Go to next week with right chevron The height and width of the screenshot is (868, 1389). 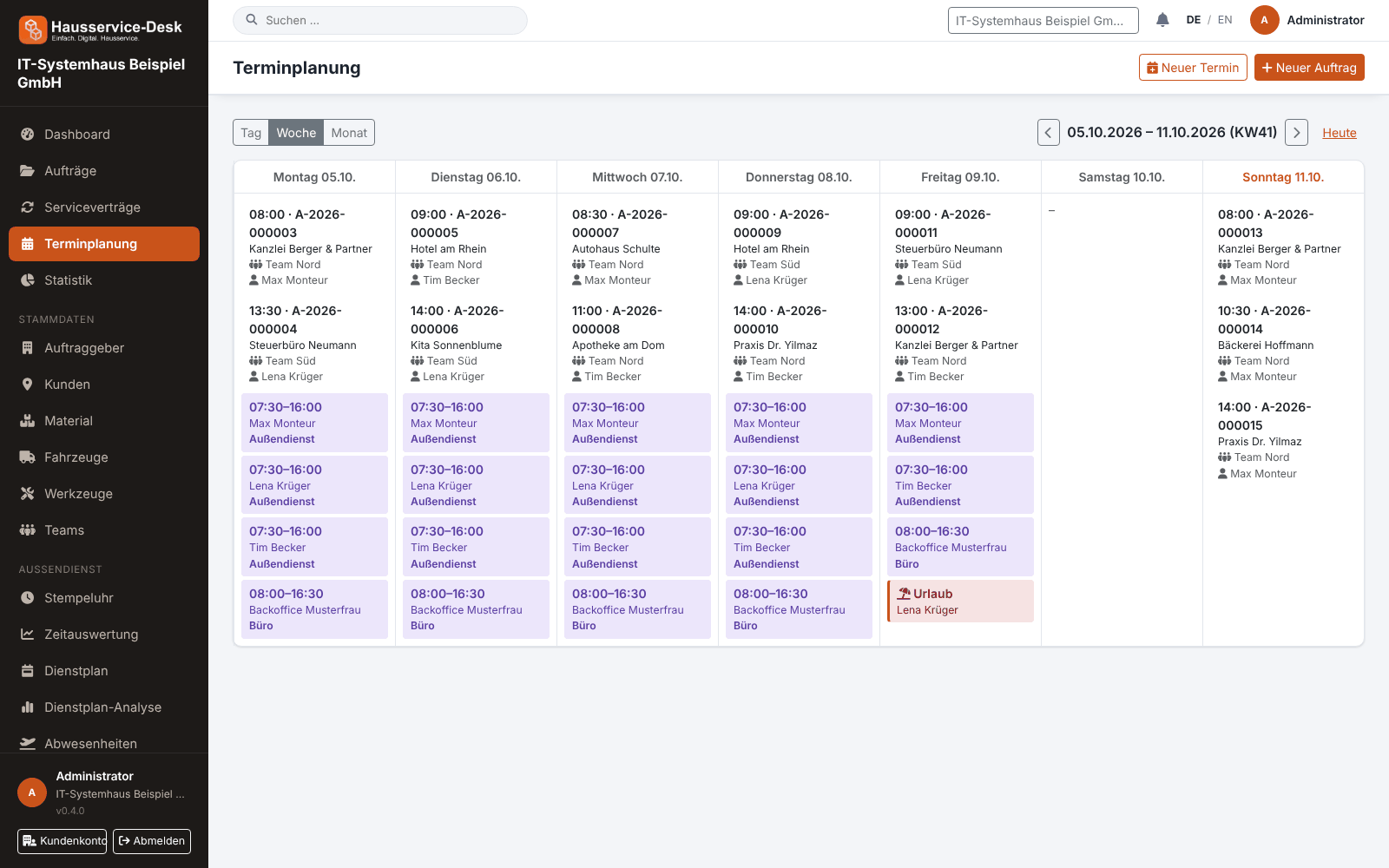(1297, 133)
